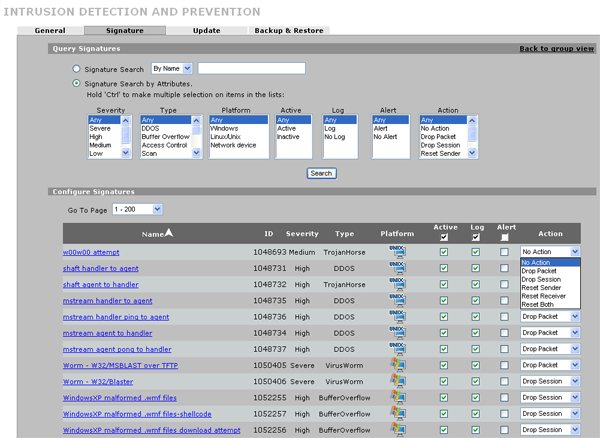Follow the Back to group view link
Screen dimensions: 600x438
557,48
